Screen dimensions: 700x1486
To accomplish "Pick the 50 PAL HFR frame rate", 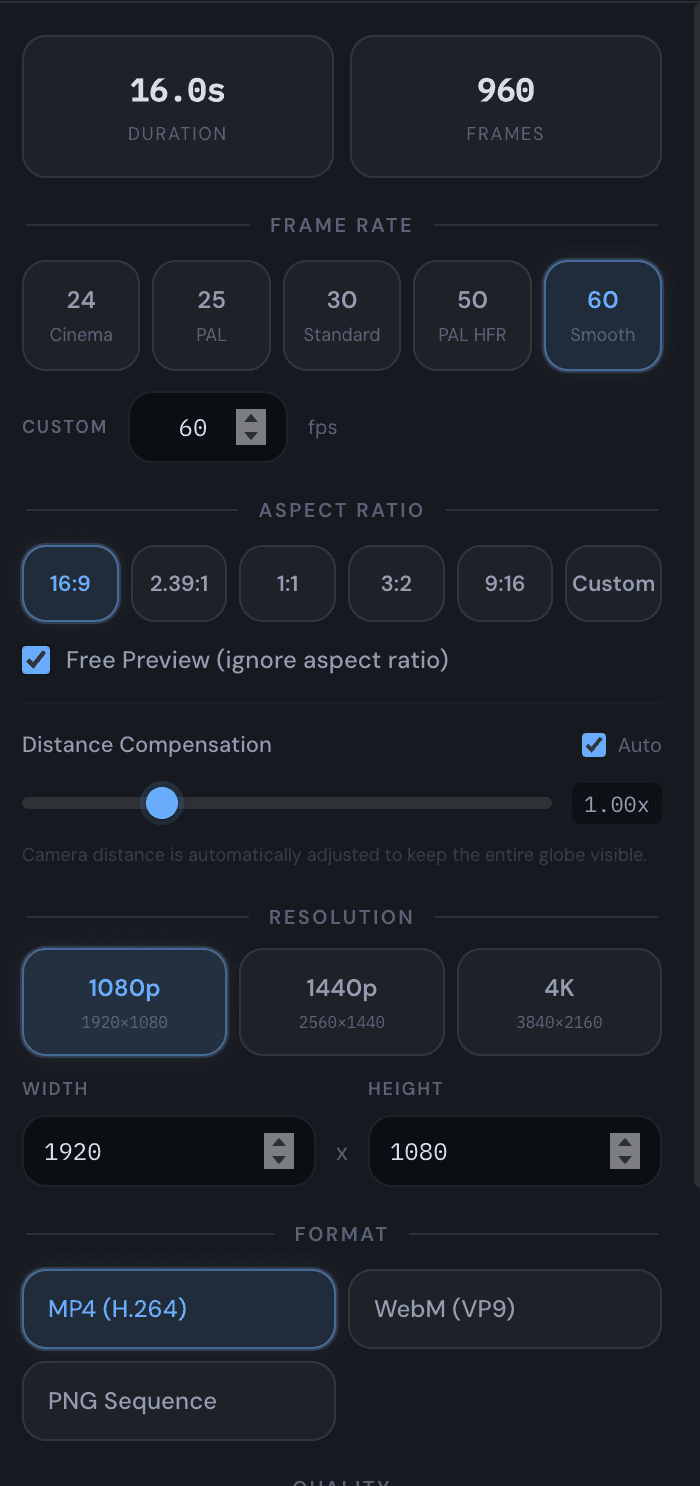I will [472, 315].
